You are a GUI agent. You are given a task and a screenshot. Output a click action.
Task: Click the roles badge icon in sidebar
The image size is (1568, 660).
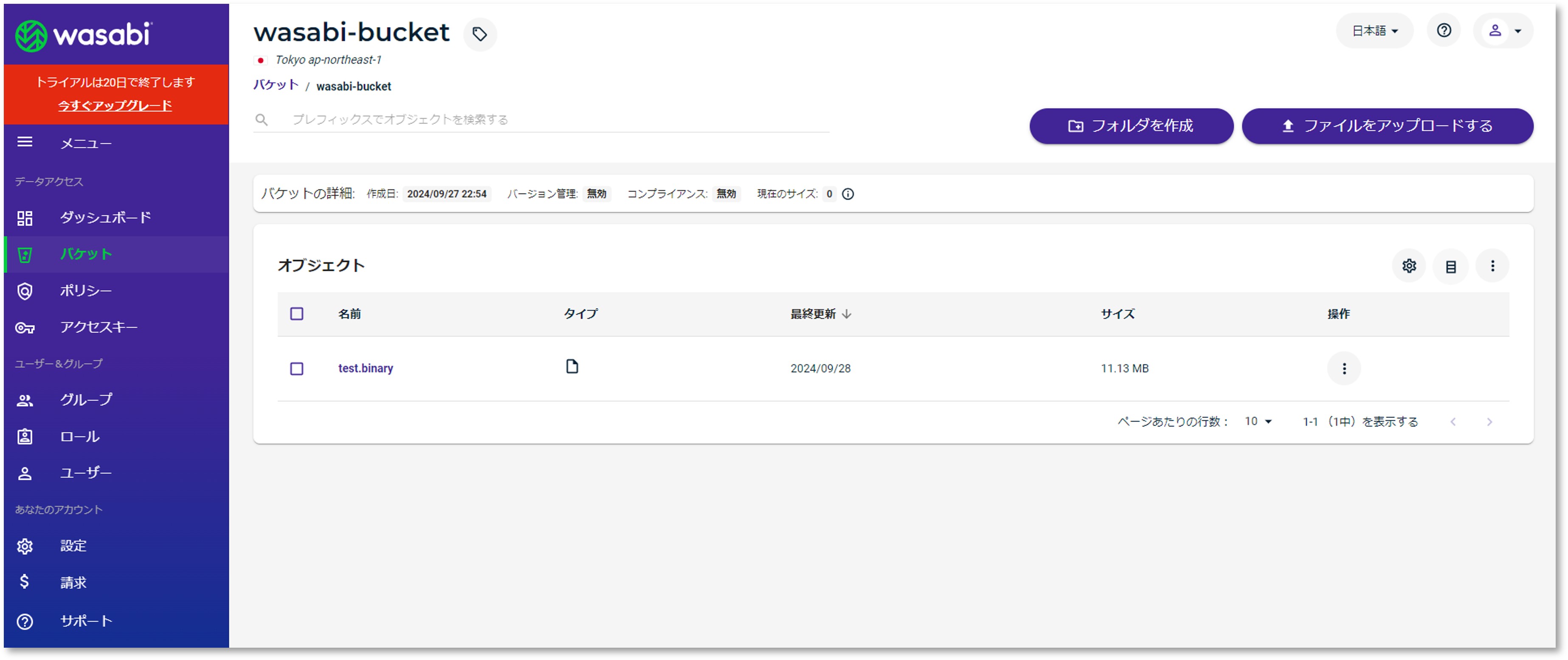pyautogui.click(x=25, y=437)
